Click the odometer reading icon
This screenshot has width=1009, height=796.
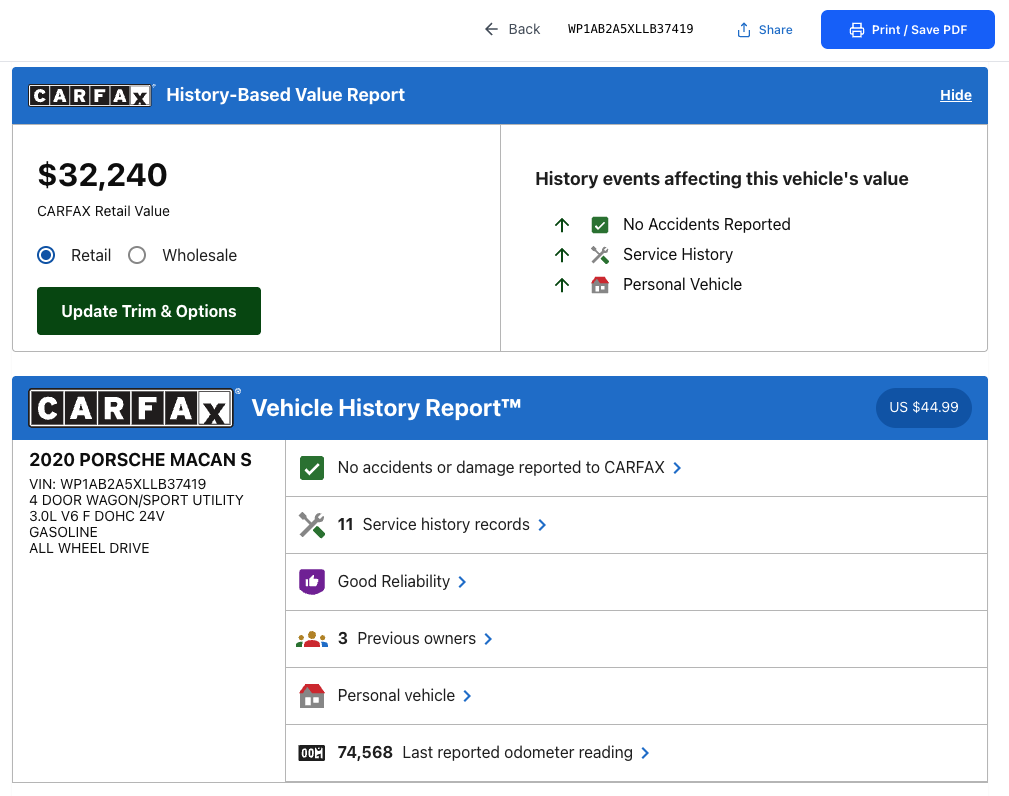coord(312,753)
